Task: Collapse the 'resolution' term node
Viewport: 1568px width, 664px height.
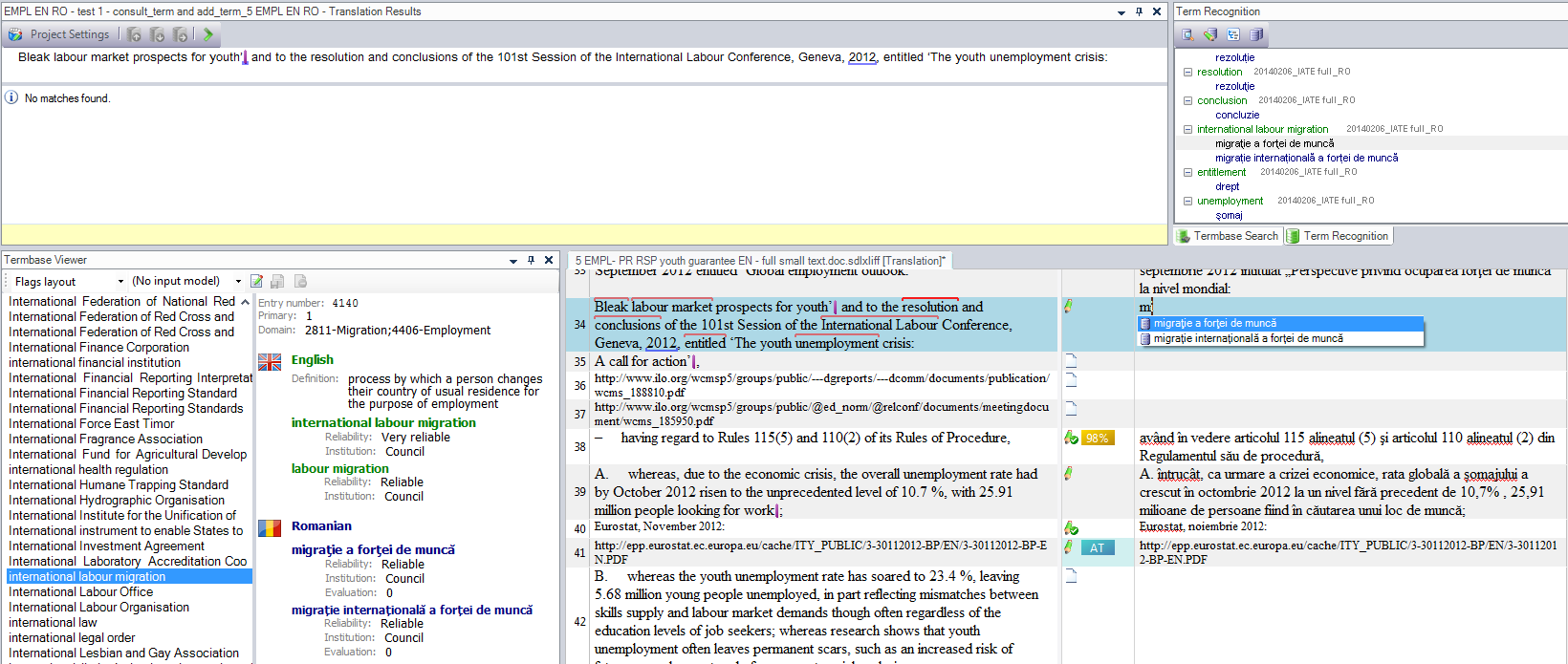Action: pyautogui.click(x=1188, y=72)
